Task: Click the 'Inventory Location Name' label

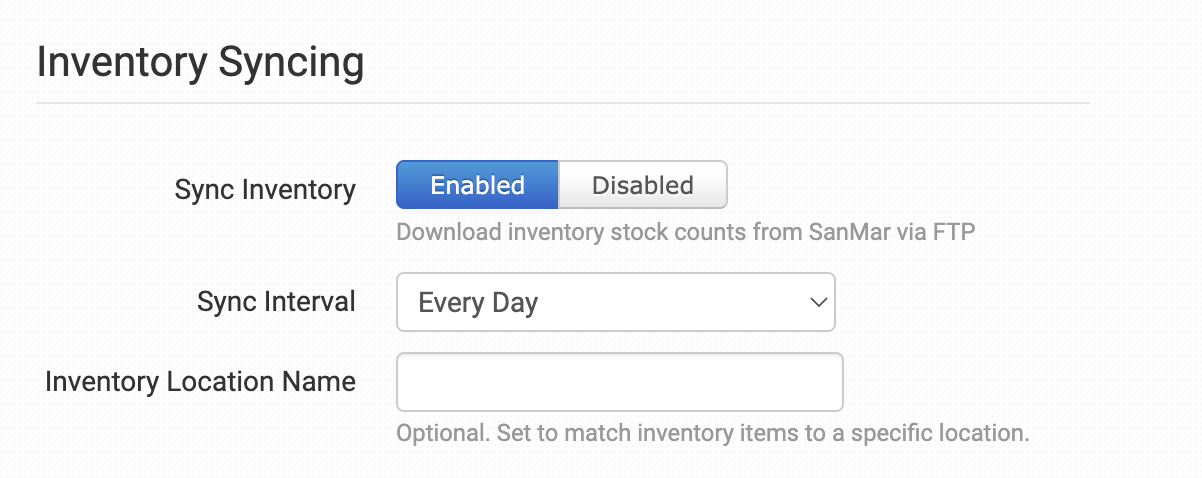Action: [200, 381]
